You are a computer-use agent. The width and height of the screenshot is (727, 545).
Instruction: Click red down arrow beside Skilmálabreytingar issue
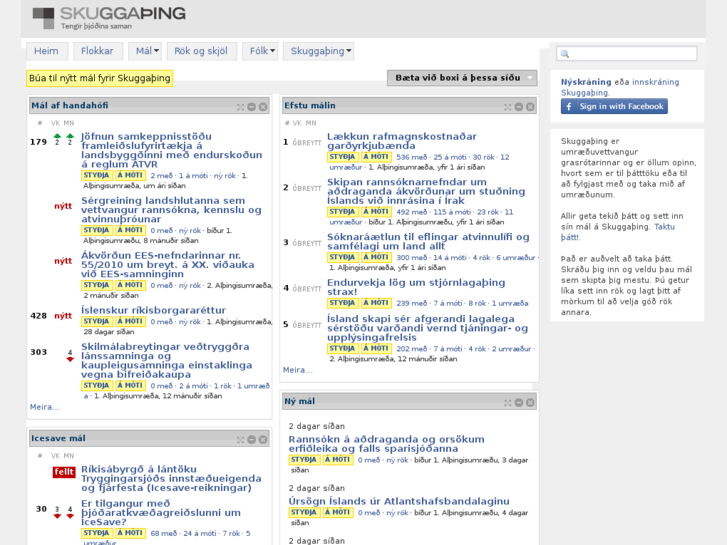(x=70, y=359)
